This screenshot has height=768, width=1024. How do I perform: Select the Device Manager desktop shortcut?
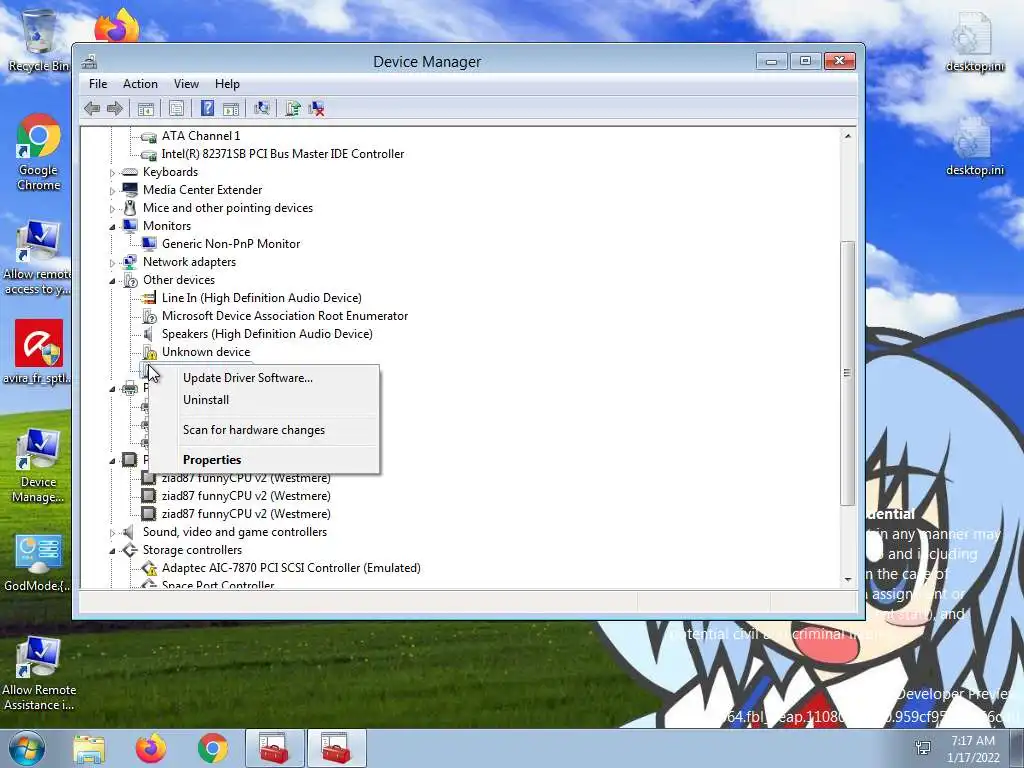pyautogui.click(x=39, y=466)
